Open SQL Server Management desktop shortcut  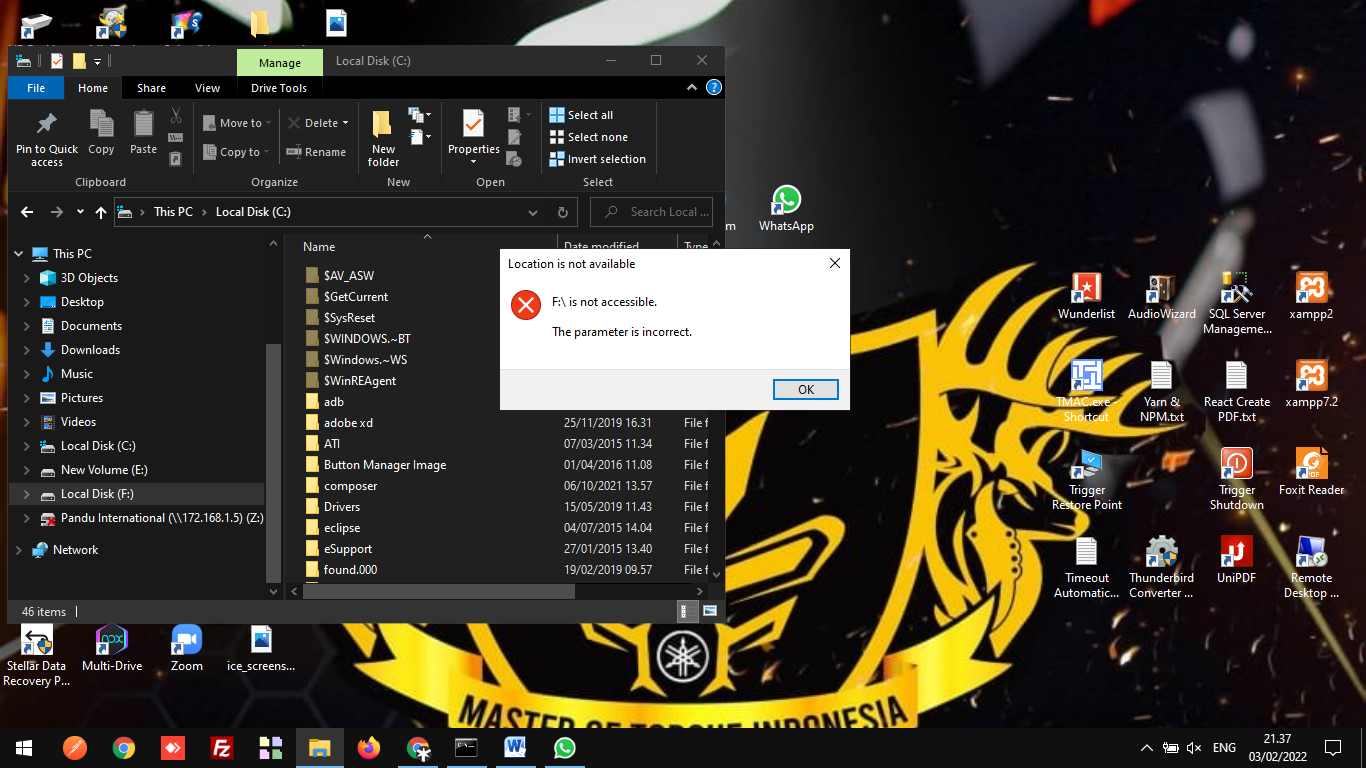tap(1237, 303)
